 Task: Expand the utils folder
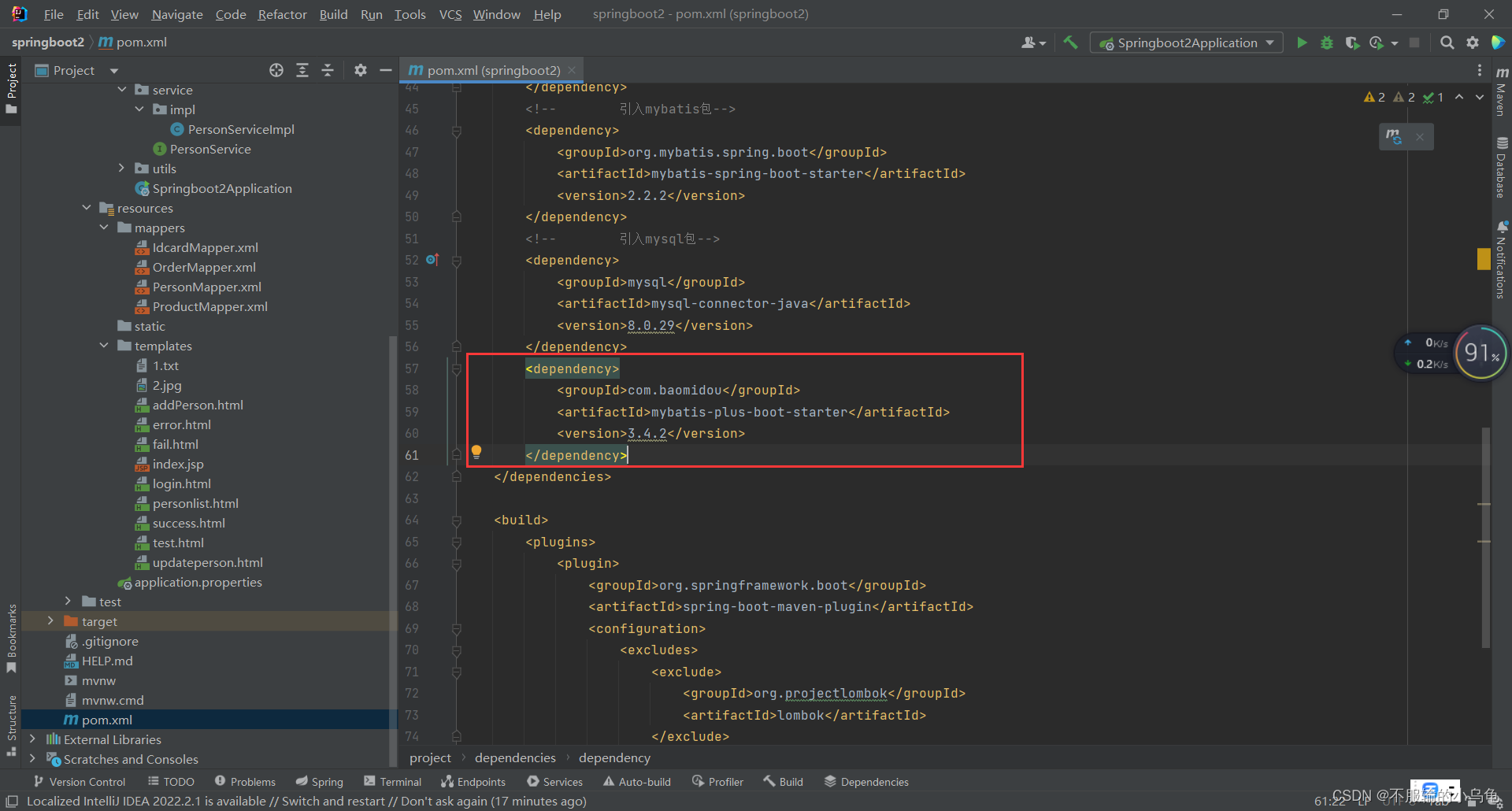[x=121, y=168]
